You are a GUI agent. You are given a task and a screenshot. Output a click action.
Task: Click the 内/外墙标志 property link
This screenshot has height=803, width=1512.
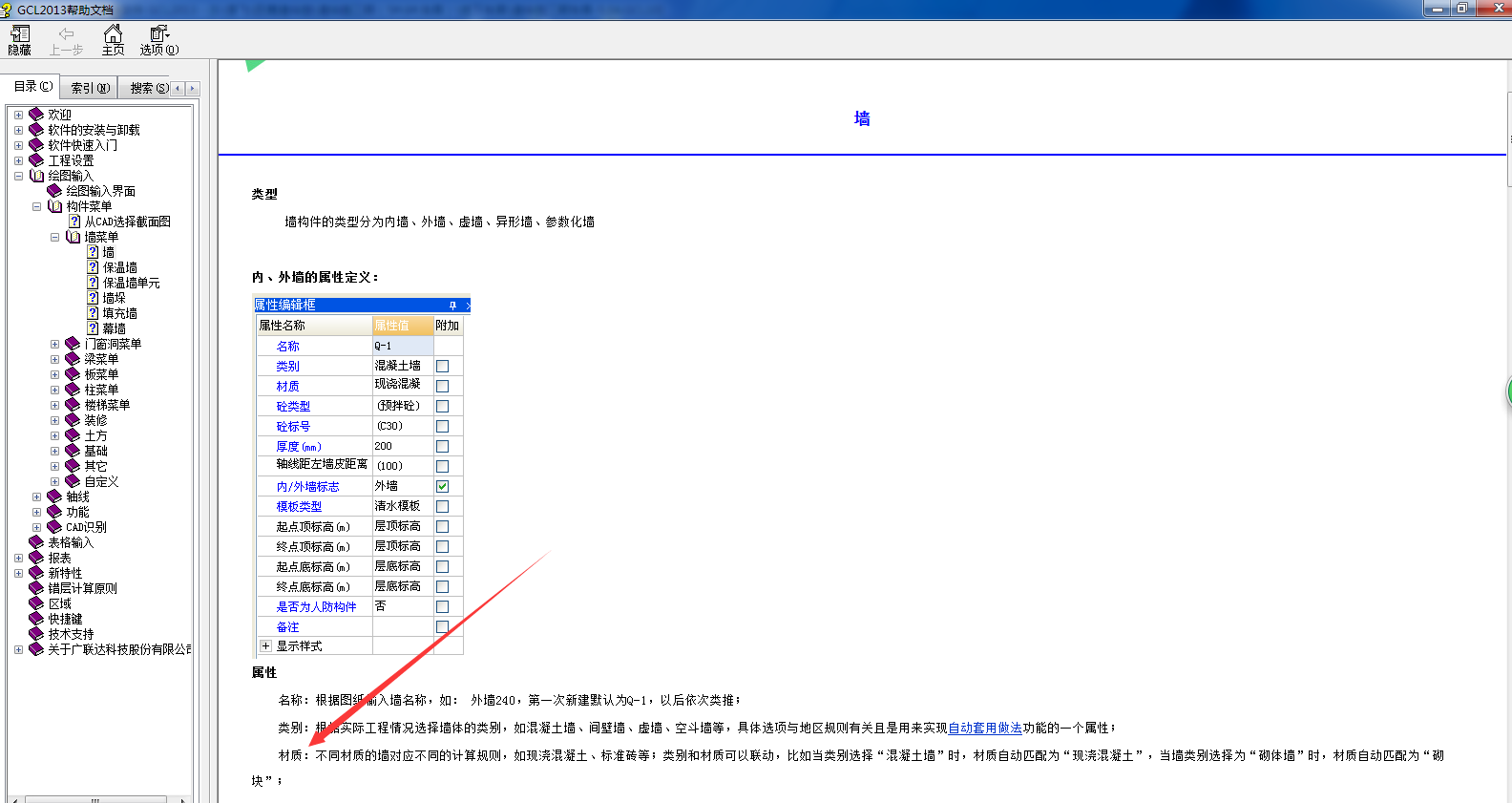coord(307,487)
